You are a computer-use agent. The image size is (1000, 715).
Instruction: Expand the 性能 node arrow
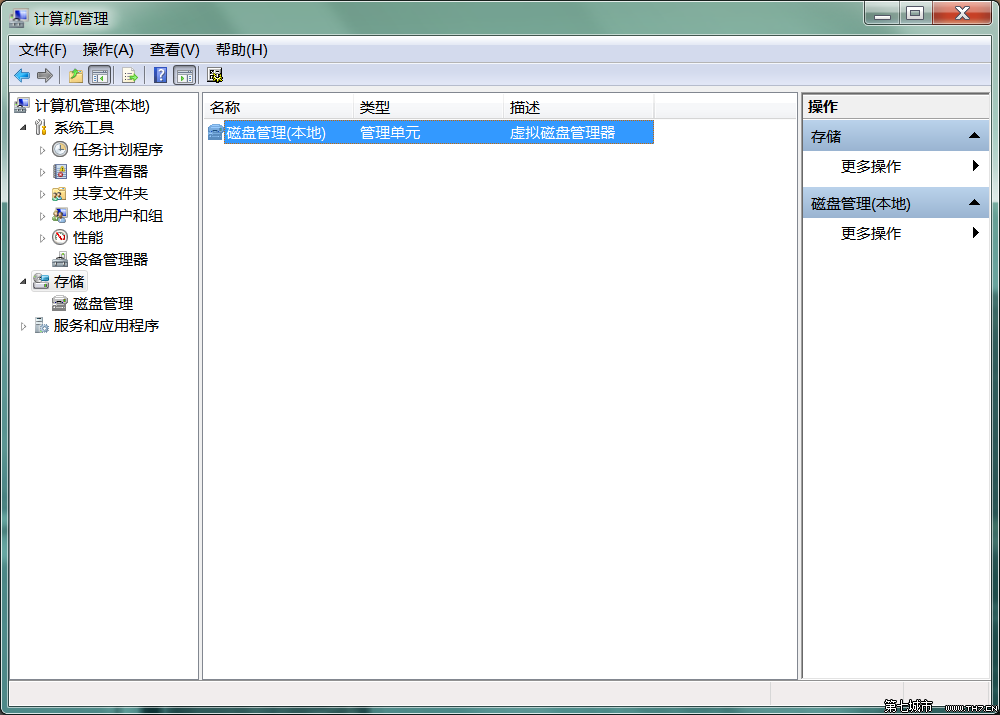click(42, 238)
